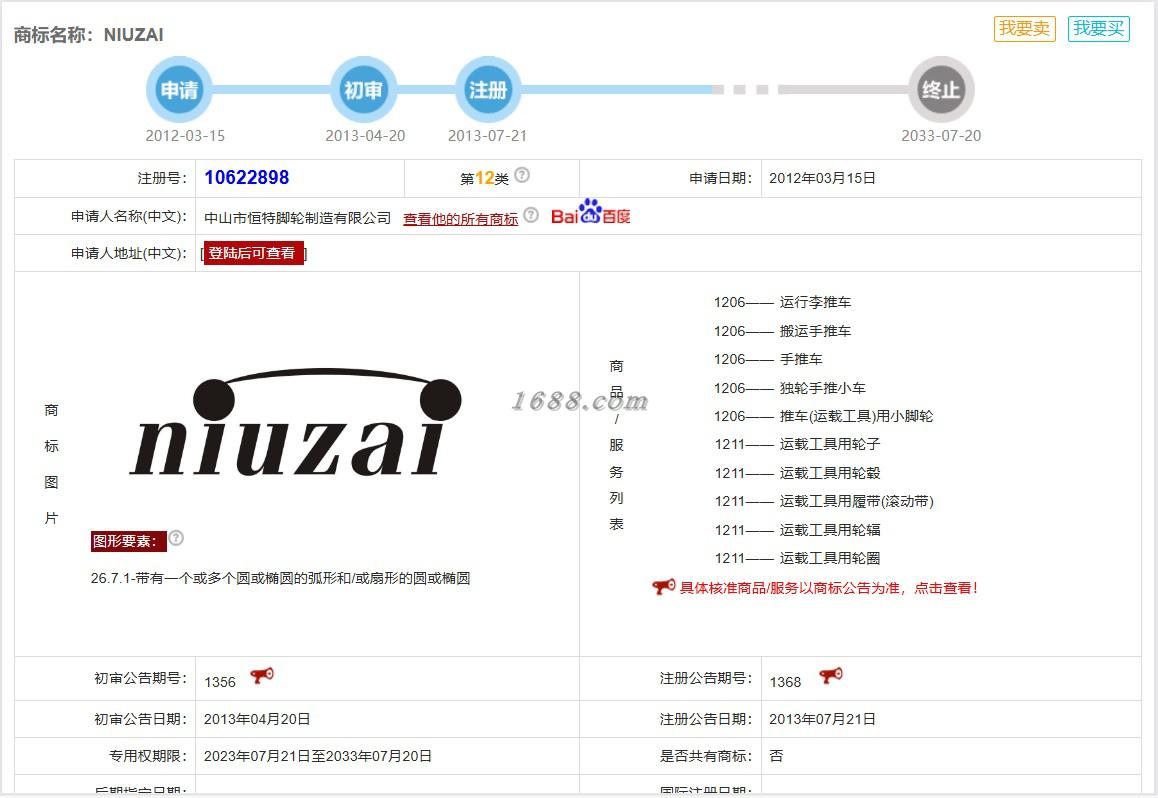Select 运载工具用履带(滚动带) list item
The width and height of the screenshot is (1158, 798).
pos(824,502)
